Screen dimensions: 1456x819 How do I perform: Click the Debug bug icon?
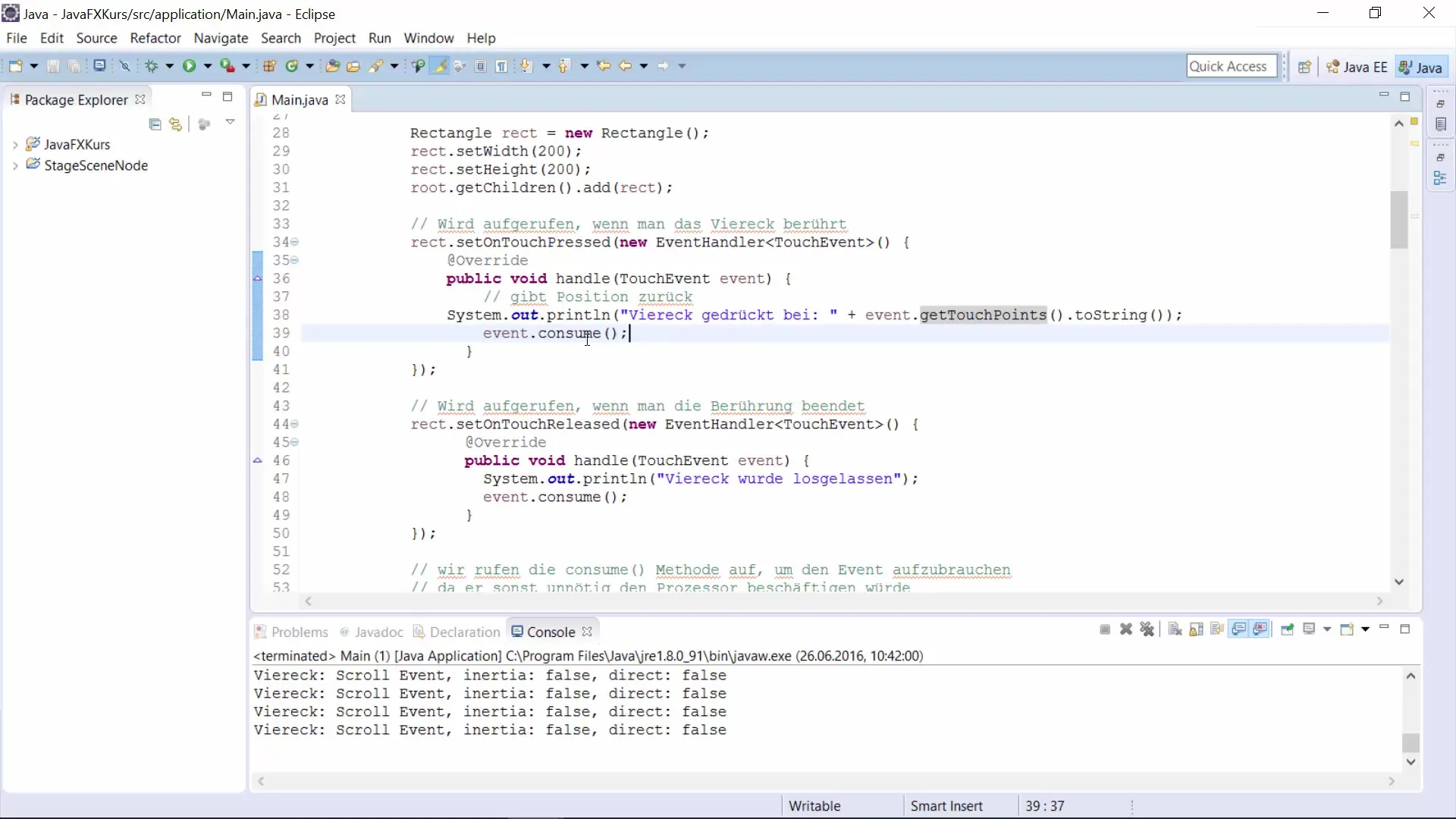(x=152, y=66)
